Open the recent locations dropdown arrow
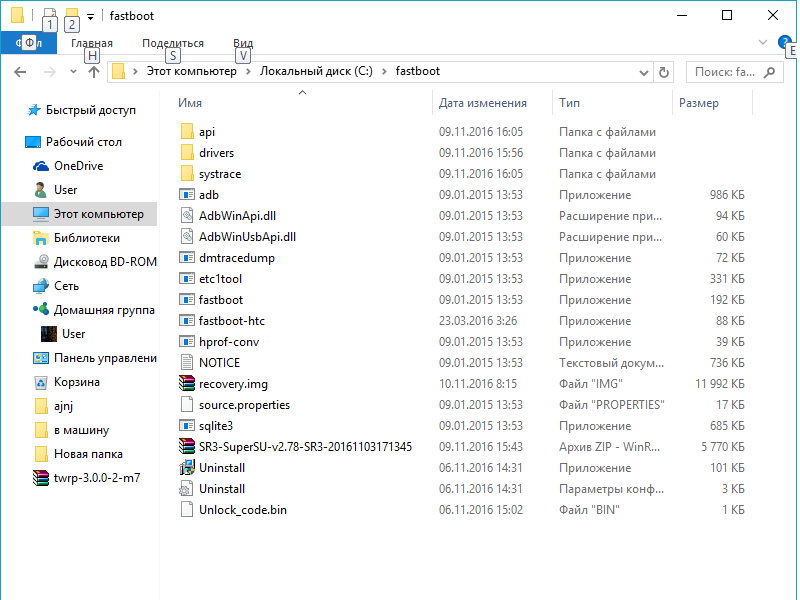Viewport: 800px width, 600px height. (73, 72)
